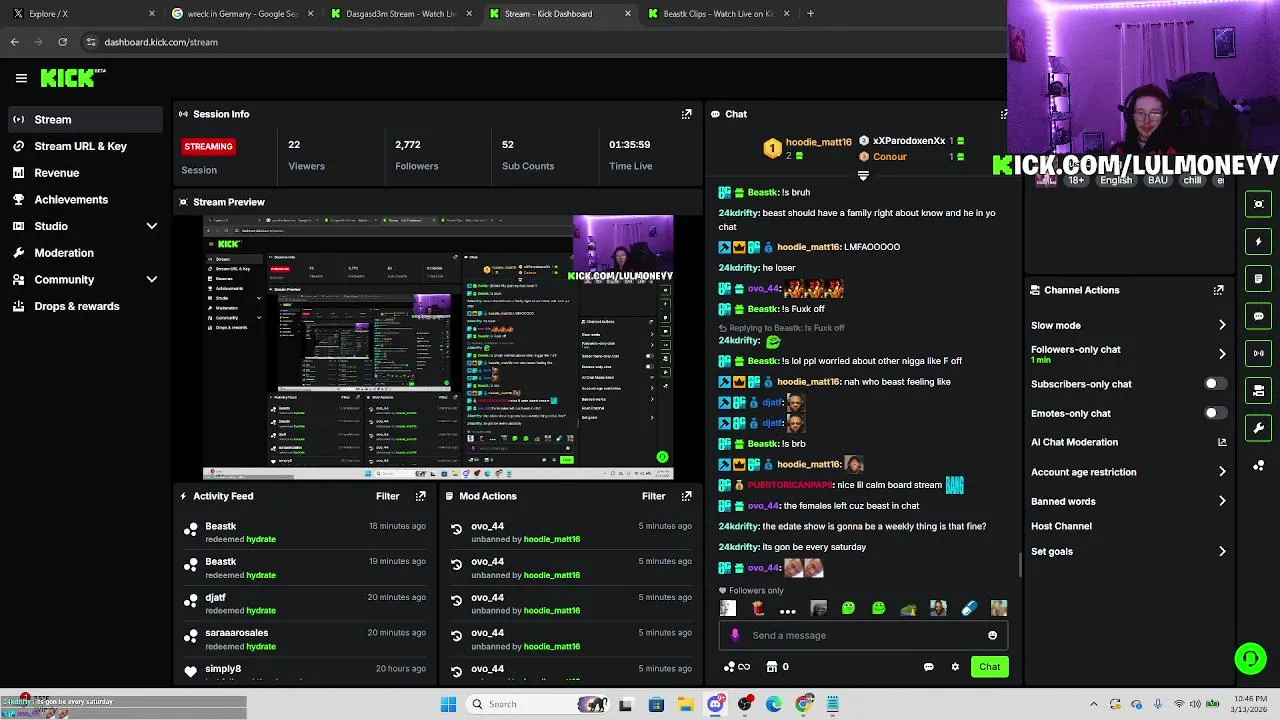Viewport: 1280px width, 720px height.
Task: Open Mod Actions Filter
Action: click(x=654, y=496)
